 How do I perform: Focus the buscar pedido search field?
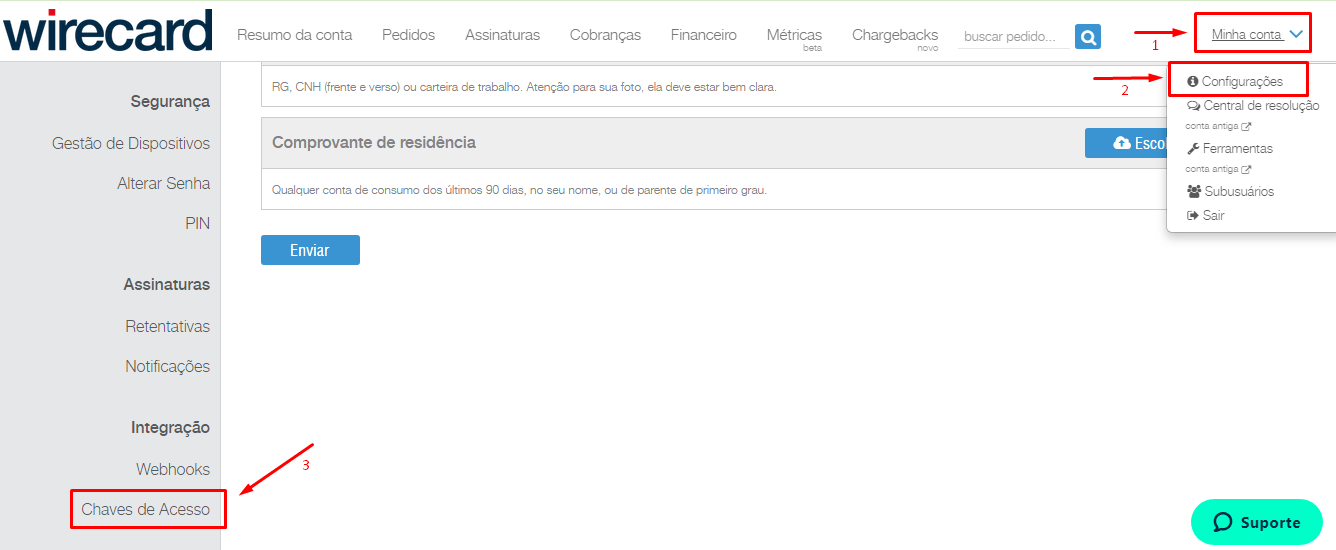tap(1010, 37)
